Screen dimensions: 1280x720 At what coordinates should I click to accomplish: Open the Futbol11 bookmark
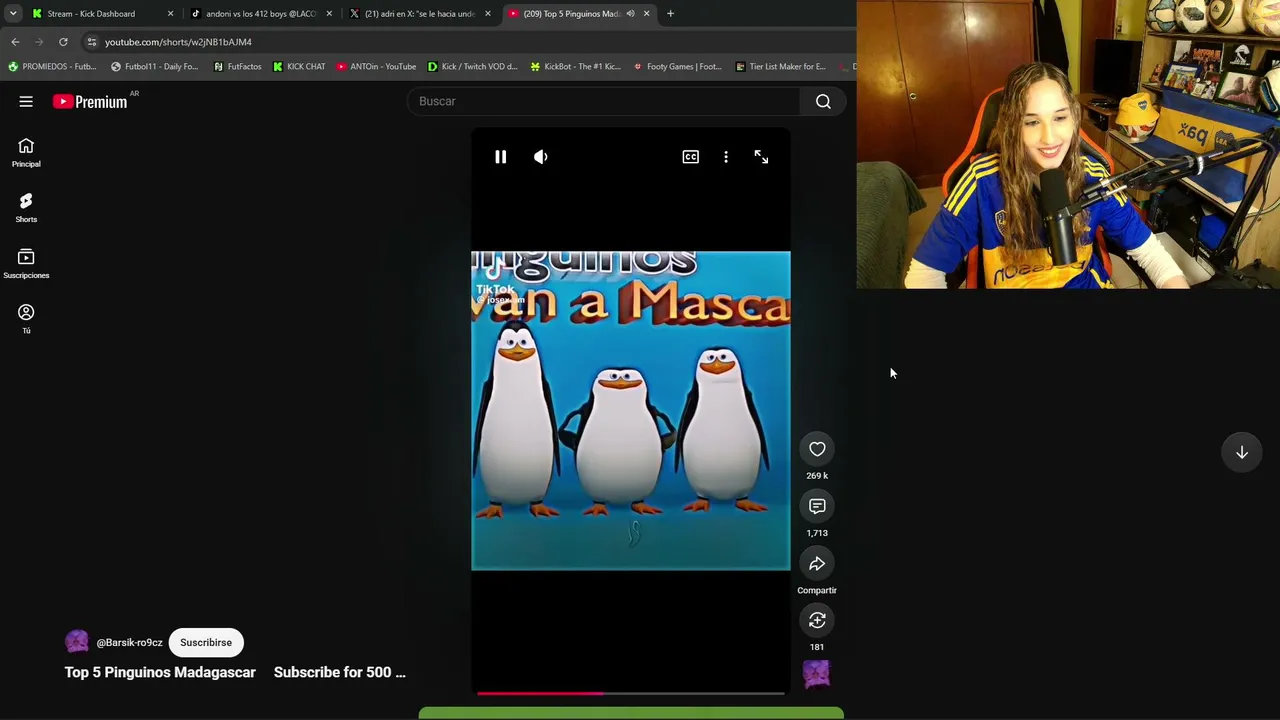(154, 67)
